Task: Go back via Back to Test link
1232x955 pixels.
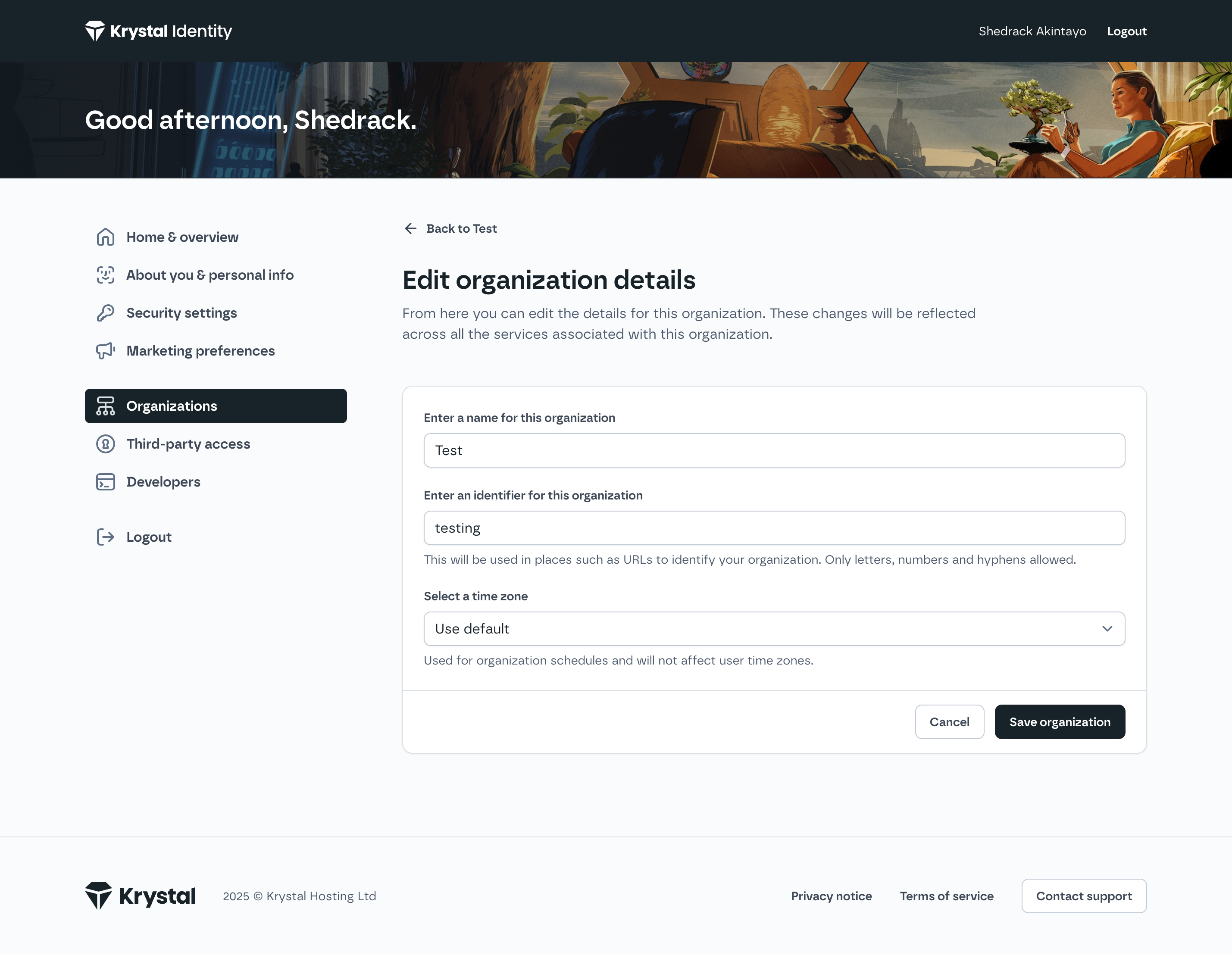Action: [450, 228]
